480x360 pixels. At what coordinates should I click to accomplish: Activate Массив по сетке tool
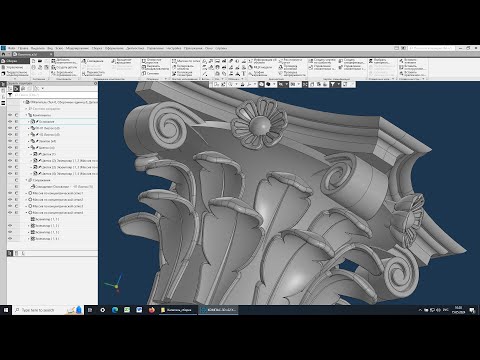point(186,61)
